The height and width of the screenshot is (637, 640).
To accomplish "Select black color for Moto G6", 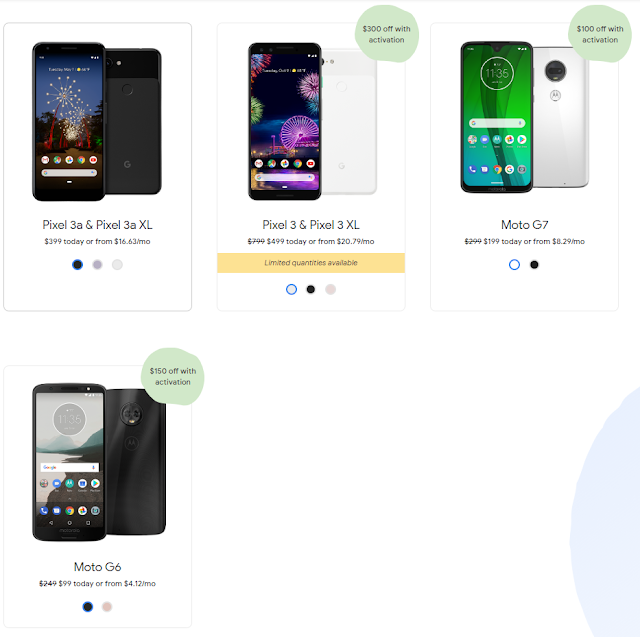I will point(87,607).
